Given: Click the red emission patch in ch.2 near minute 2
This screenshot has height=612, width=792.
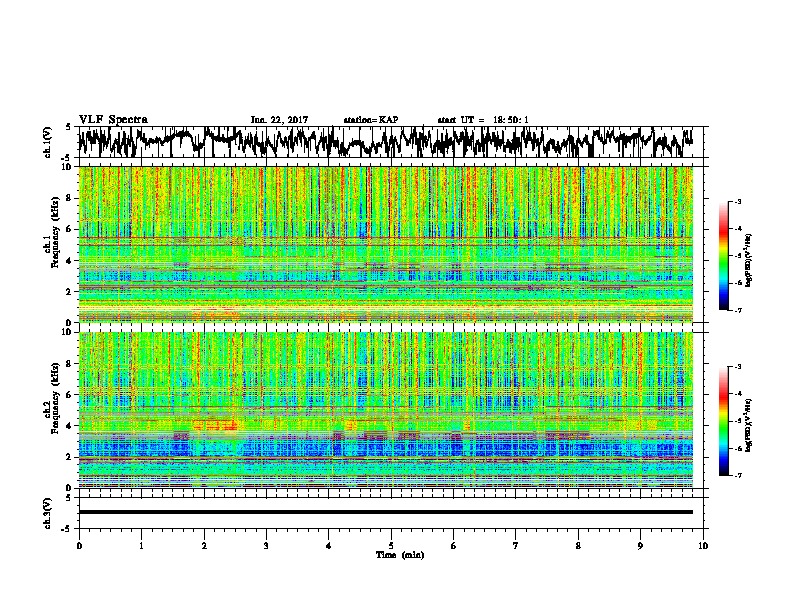Looking at the screenshot, I should click(x=215, y=425).
